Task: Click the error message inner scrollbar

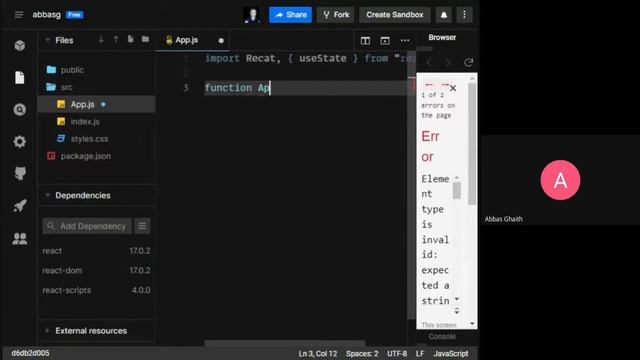Action: coord(457,190)
